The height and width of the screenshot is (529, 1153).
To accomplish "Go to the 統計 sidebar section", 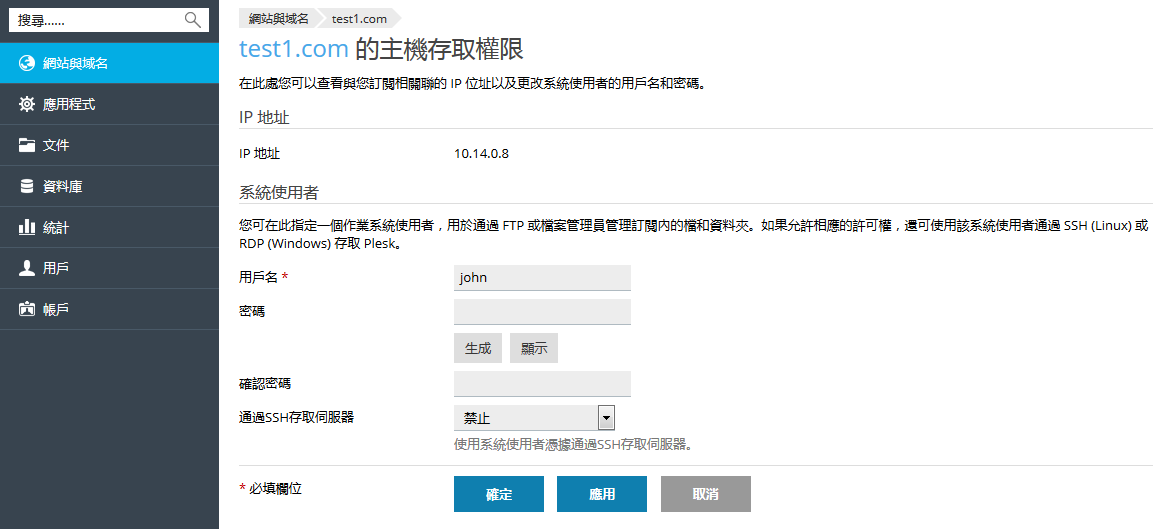I will click(x=110, y=227).
